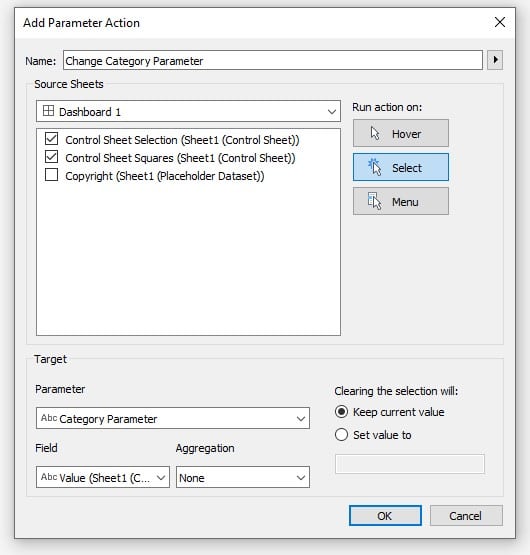Image resolution: width=530 pixels, height=555 pixels.
Task: Choose Keep current value option
Action: click(341, 412)
